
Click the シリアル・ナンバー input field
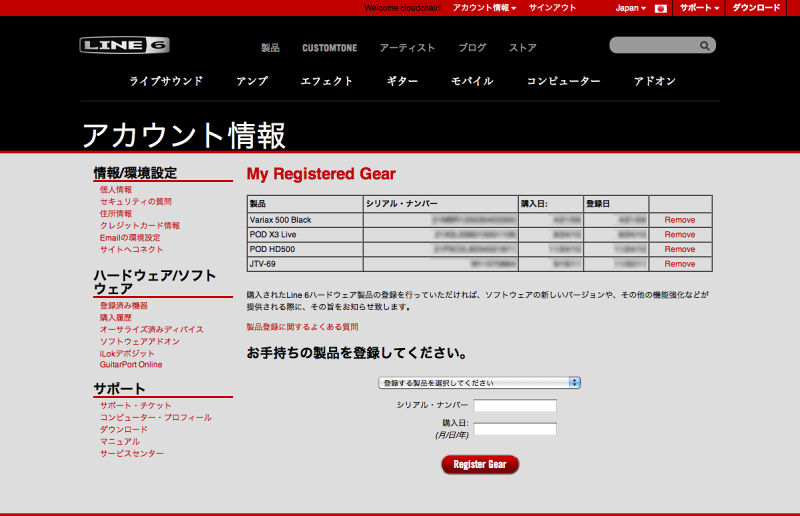click(x=515, y=406)
